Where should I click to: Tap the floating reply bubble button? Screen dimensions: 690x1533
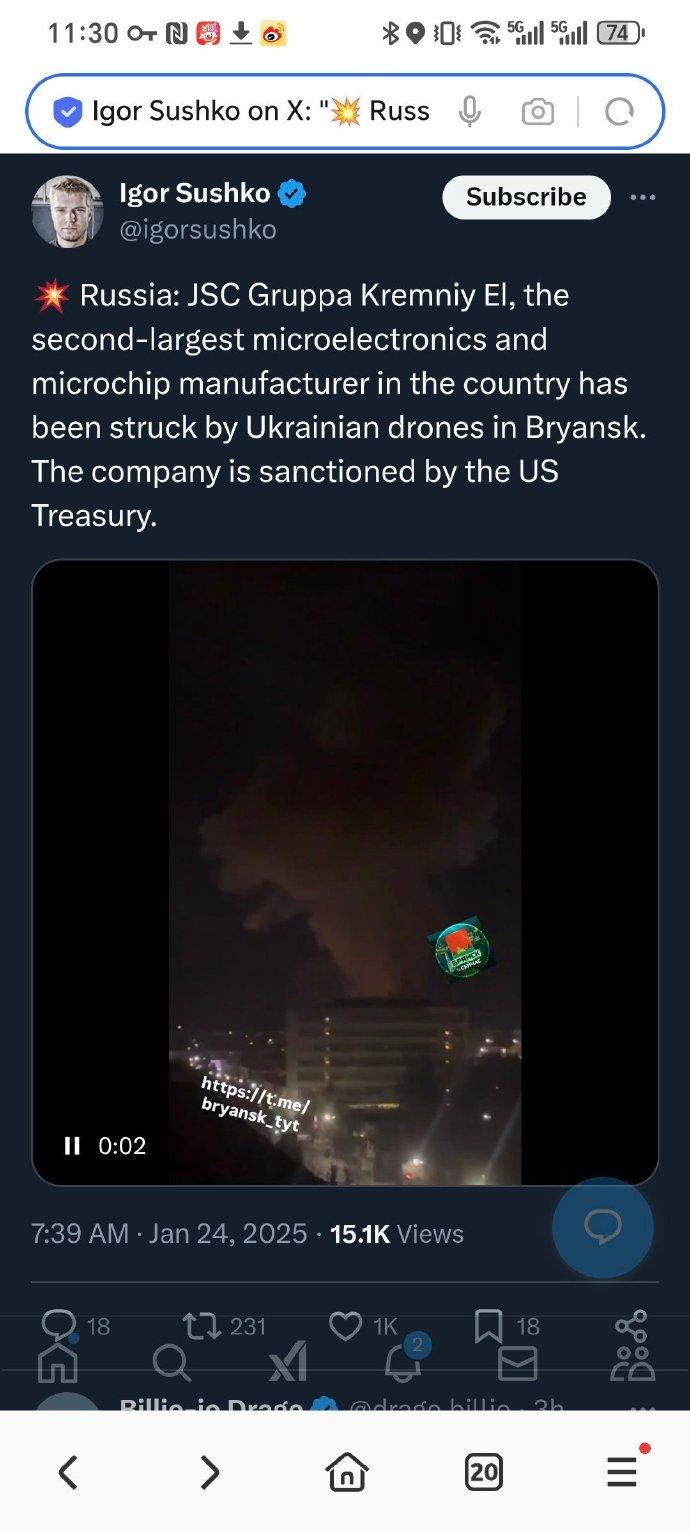point(602,1227)
